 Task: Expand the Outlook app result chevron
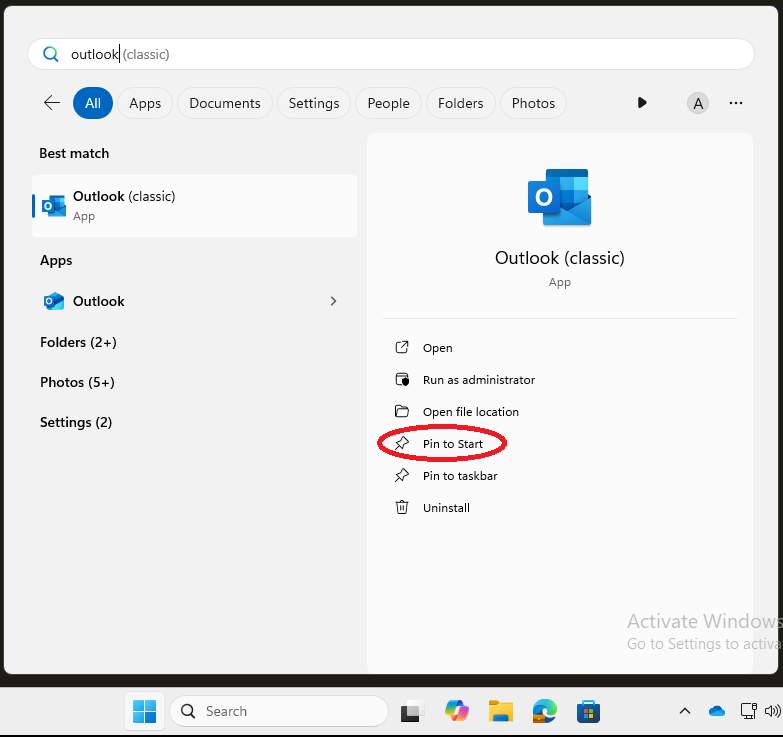(x=333, y=301)
